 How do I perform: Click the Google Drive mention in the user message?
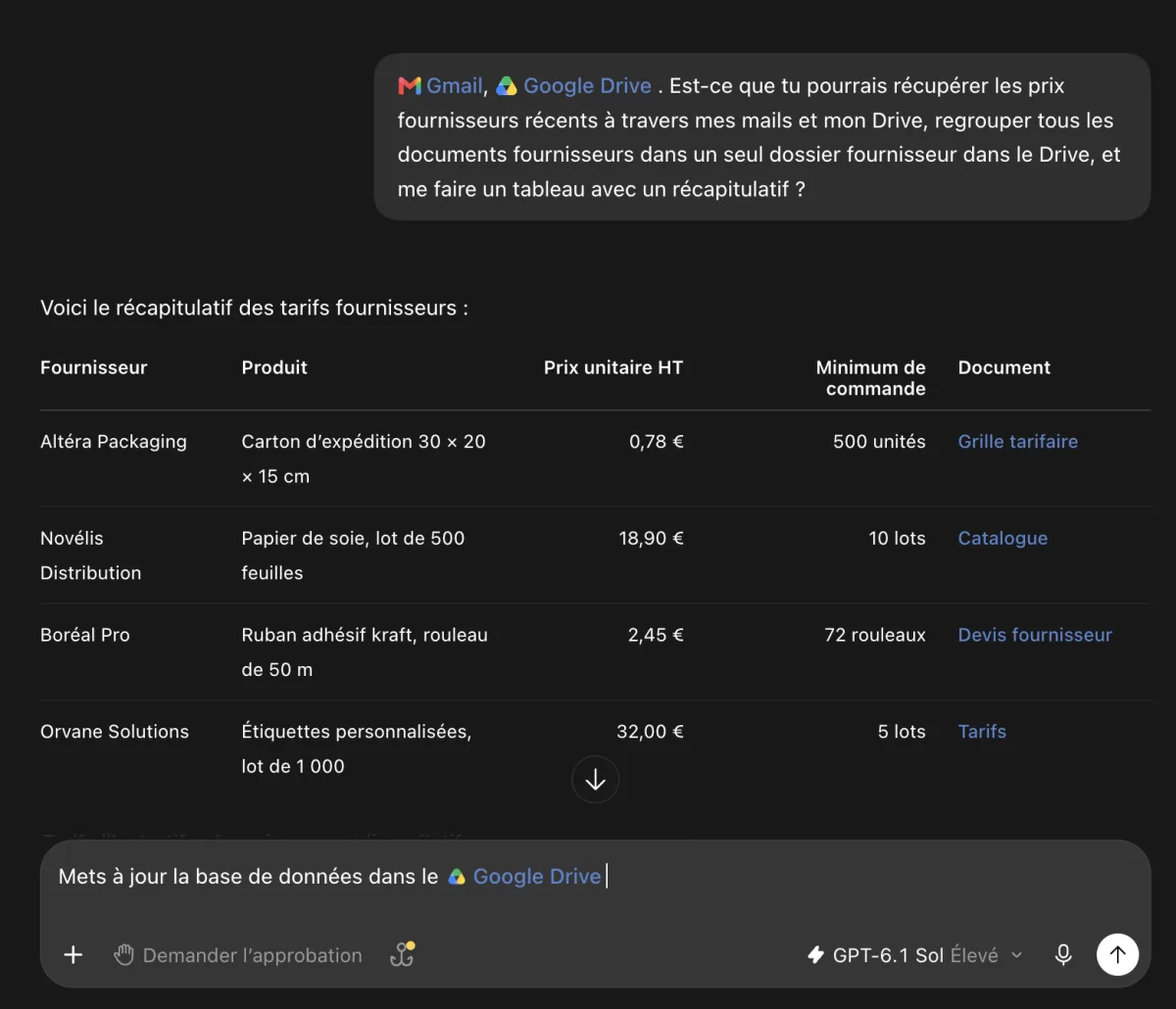pyautogui.click(x=573, y=86)
